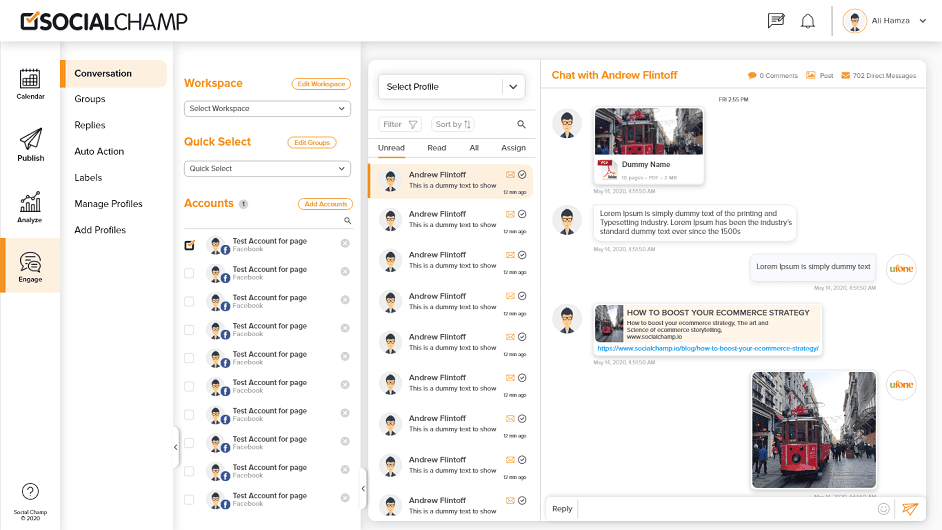Check the third Test Account checkbox
Screen dimensions: 942x530
[x=190, y=301]
